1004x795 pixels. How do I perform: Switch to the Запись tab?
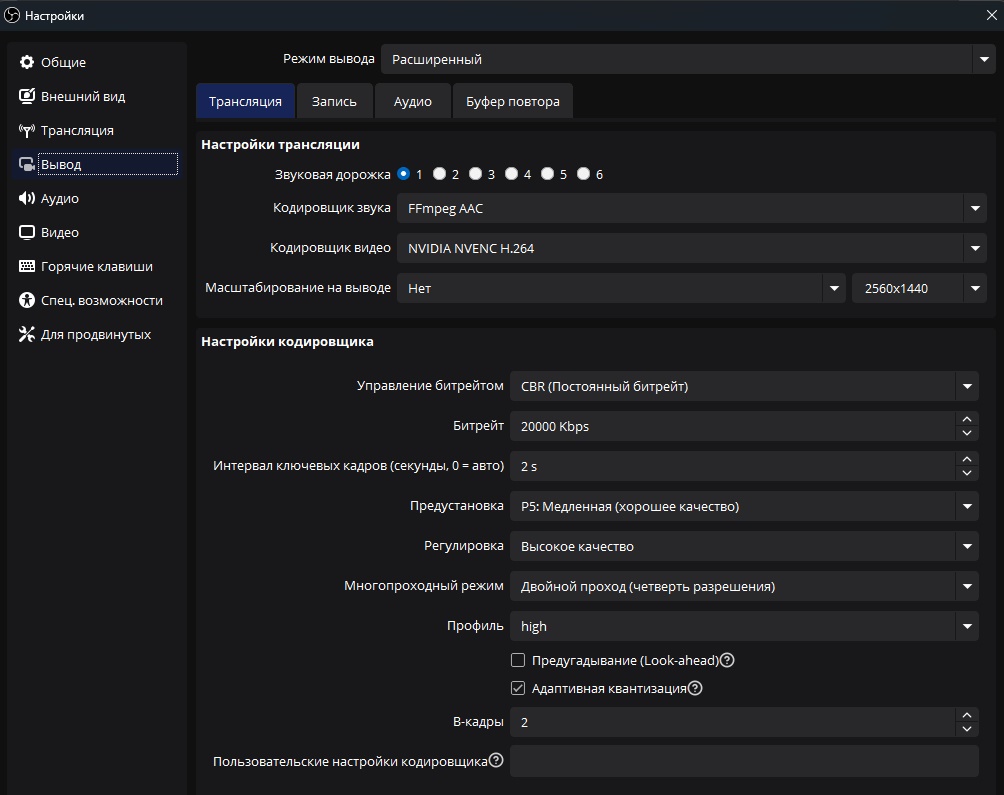[334, 101]
